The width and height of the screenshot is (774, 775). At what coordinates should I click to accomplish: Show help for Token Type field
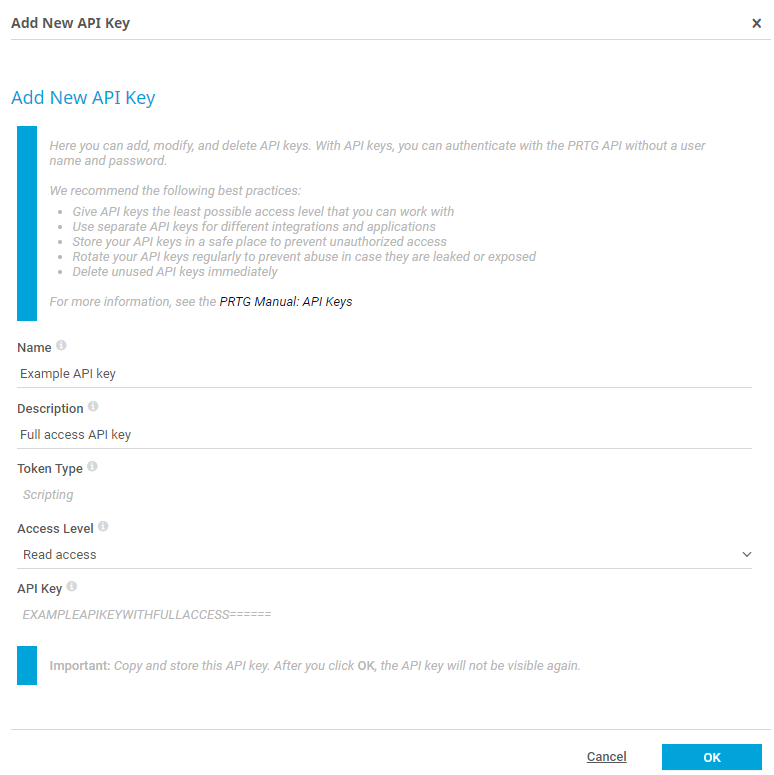pyautogui.click(x=93, y=467)
